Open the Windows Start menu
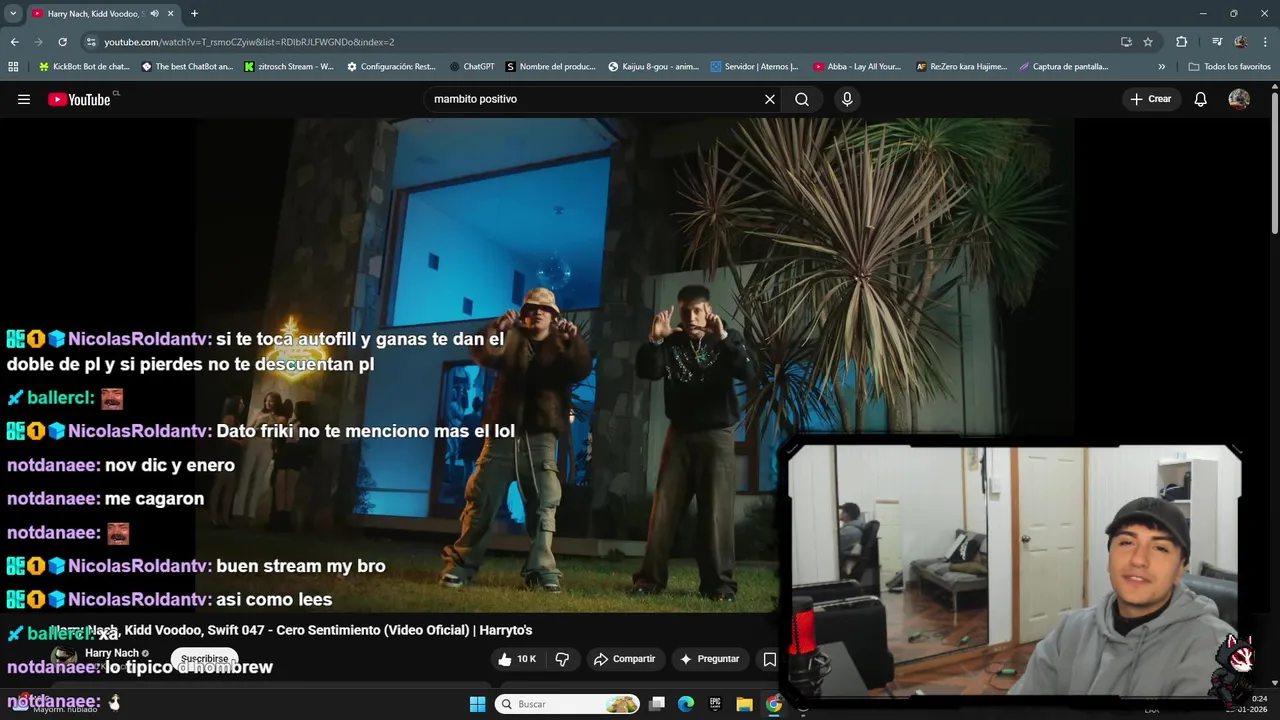Viewport: 1280px width, 720px height. [x=477, y=704]
